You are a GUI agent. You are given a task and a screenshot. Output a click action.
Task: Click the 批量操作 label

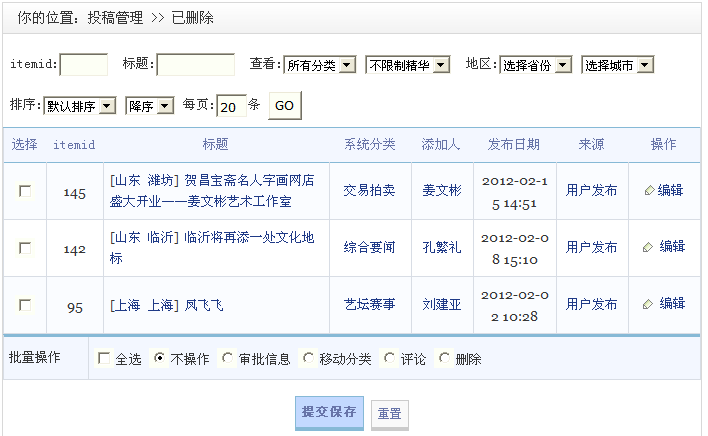35,357
